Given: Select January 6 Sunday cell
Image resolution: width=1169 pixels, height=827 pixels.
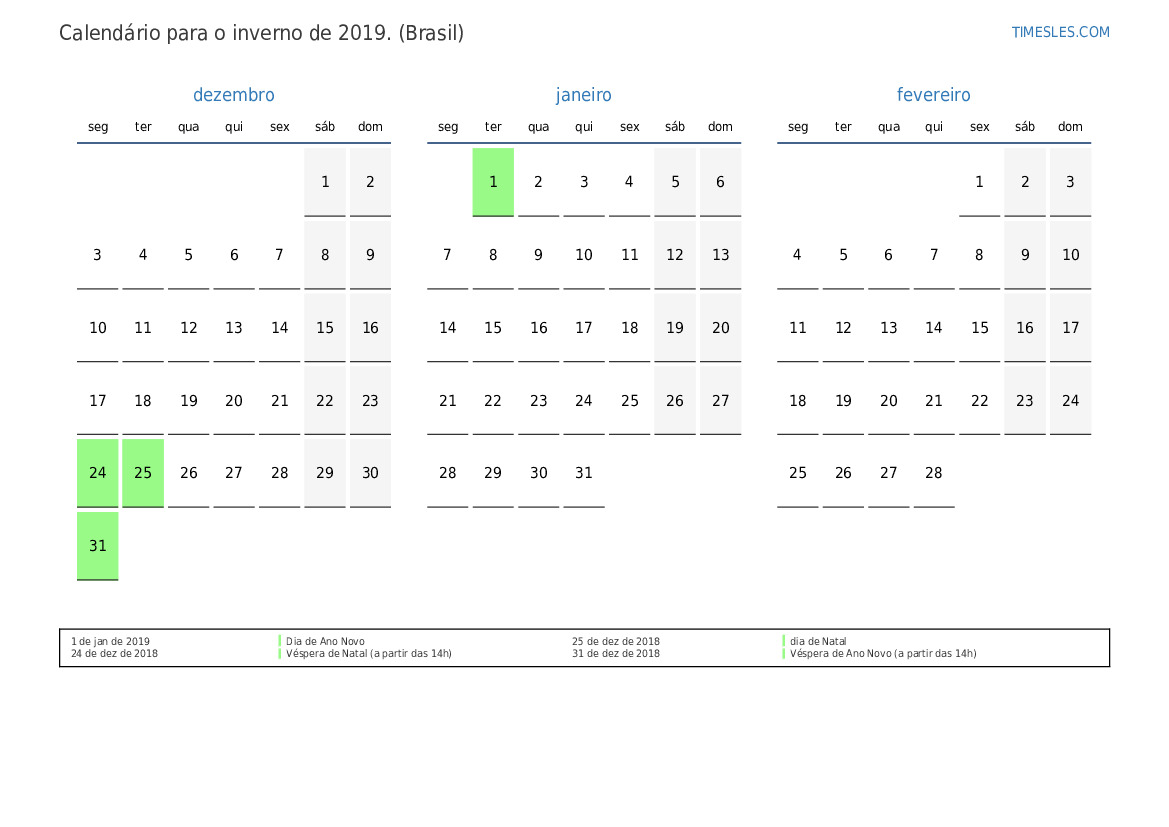Looking at the screenshot, I should (720, 182).
